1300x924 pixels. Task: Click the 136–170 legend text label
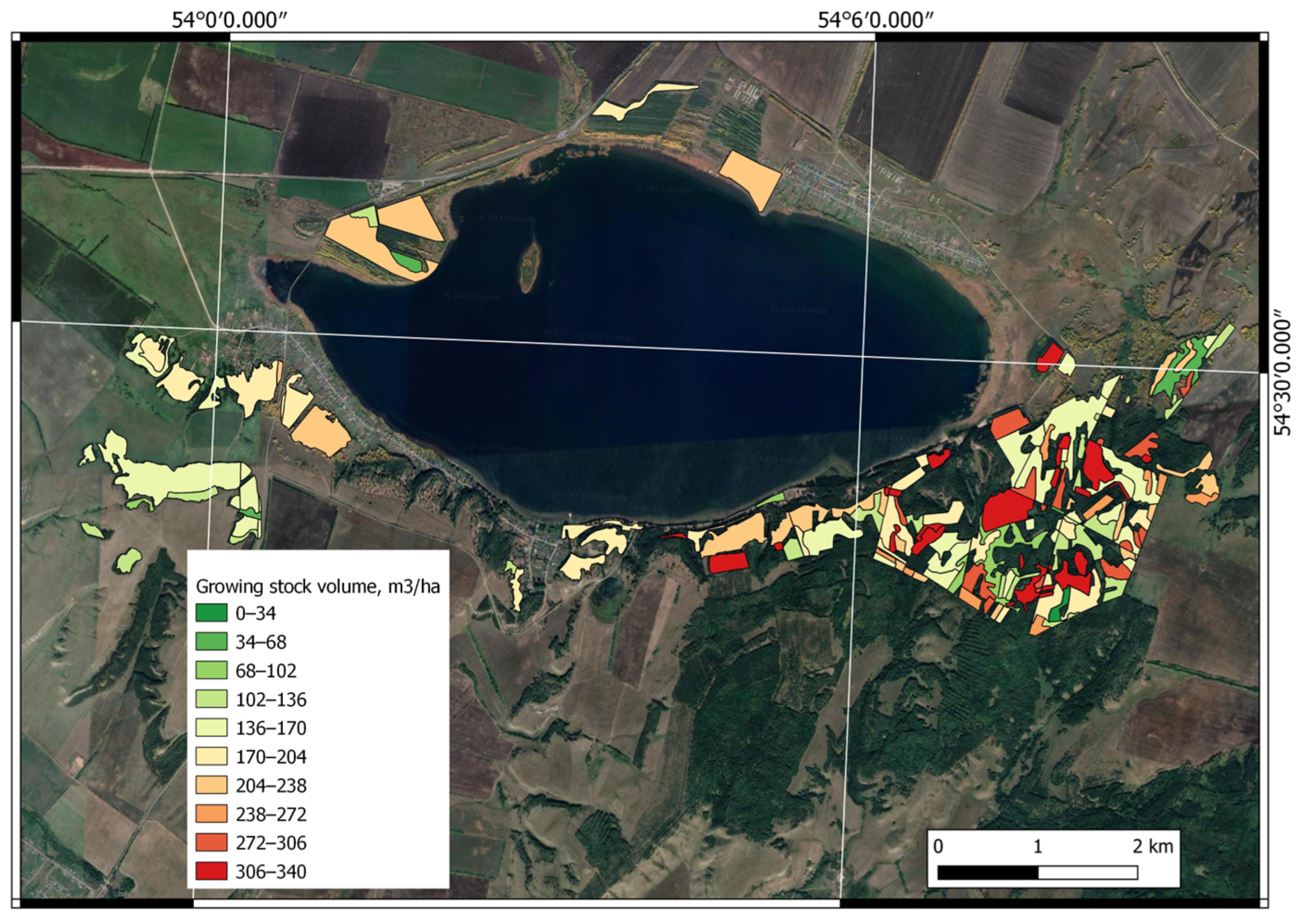(x=271, y=728)
